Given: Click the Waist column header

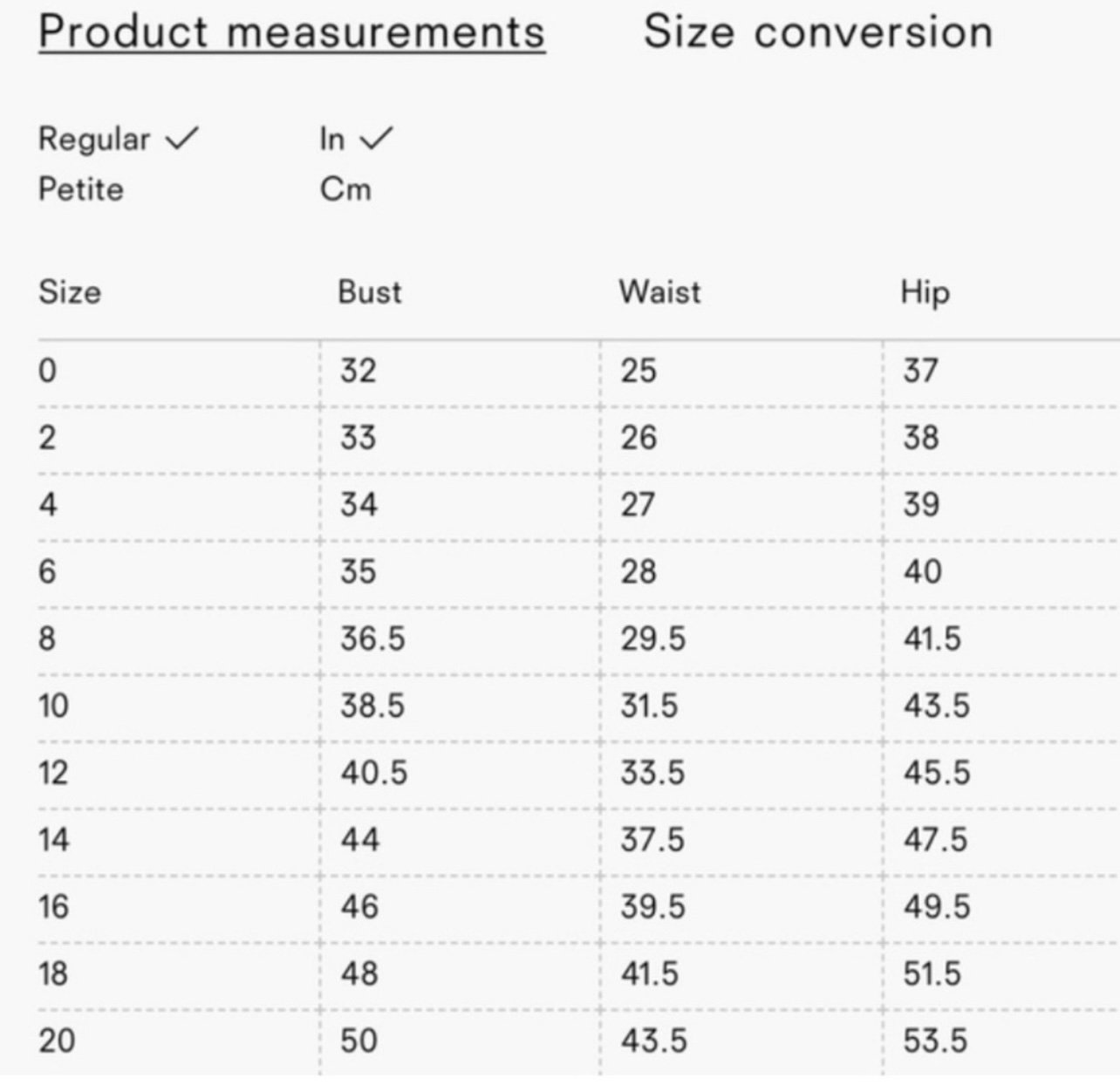Looking at the screenshot, I should [659, 291].
